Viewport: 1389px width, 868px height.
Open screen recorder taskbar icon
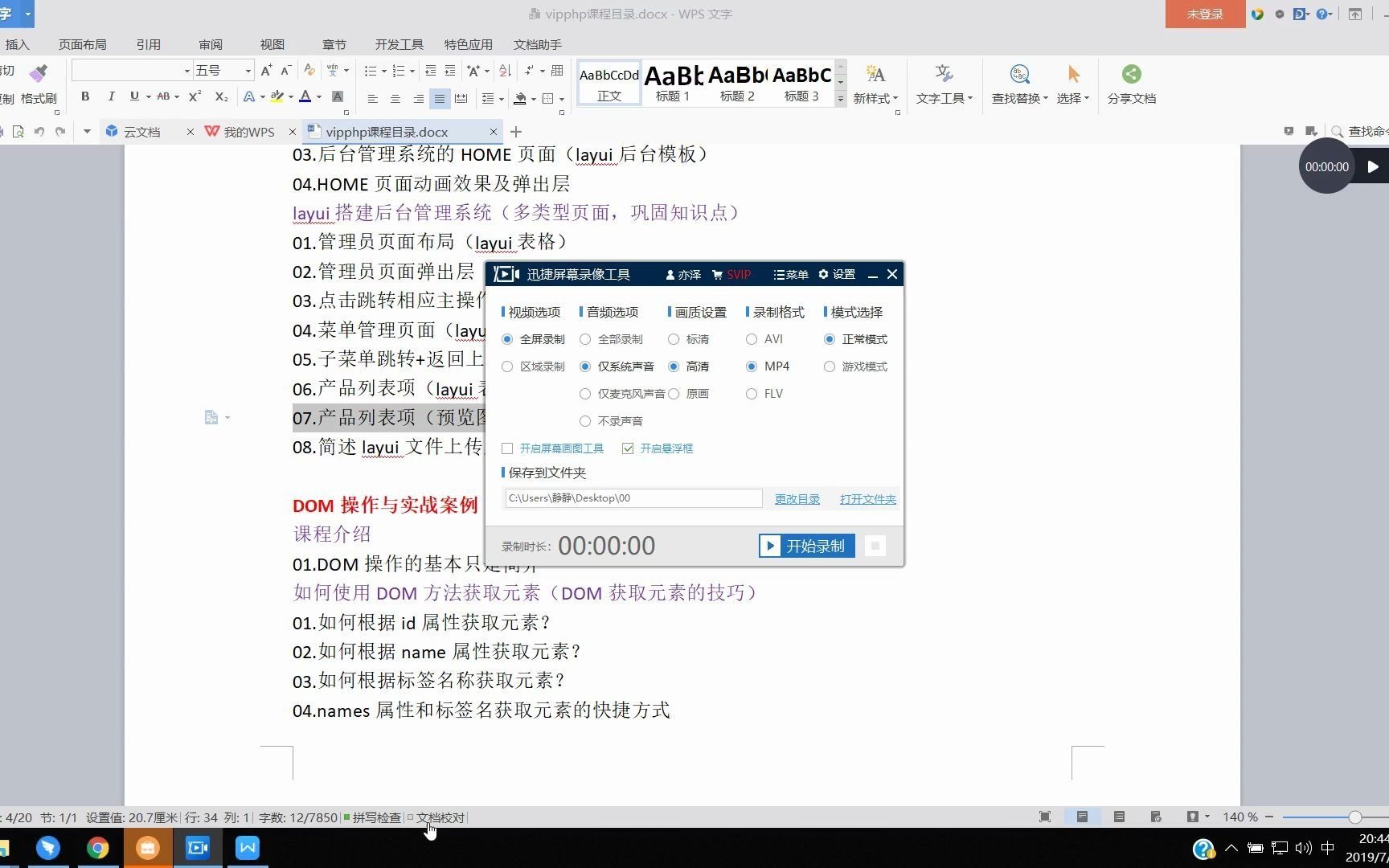click(x=198, y=848)
